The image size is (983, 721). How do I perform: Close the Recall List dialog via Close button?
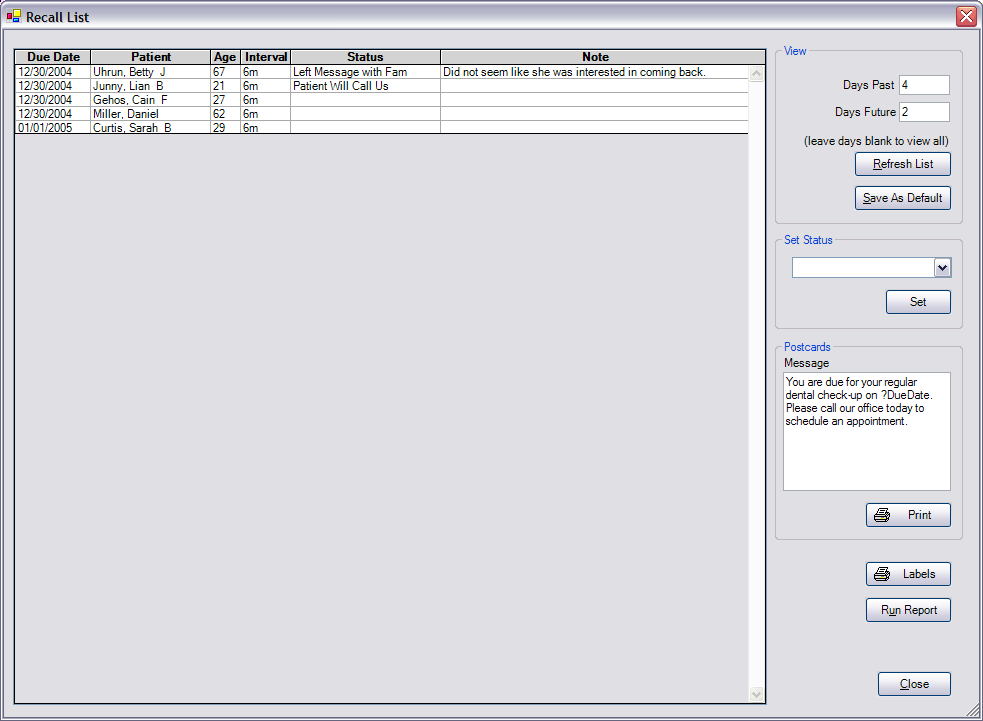914,684
